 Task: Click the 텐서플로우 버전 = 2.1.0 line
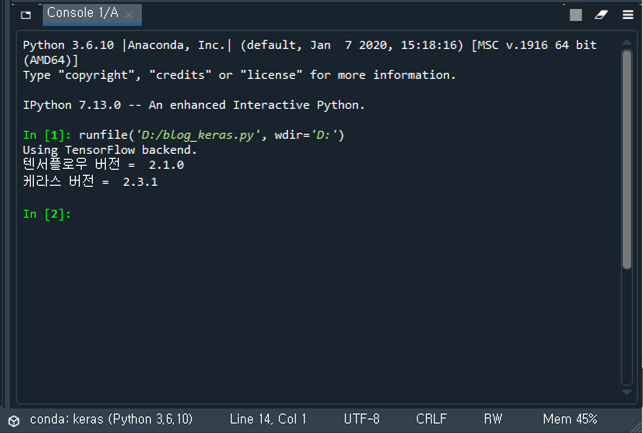103,165
